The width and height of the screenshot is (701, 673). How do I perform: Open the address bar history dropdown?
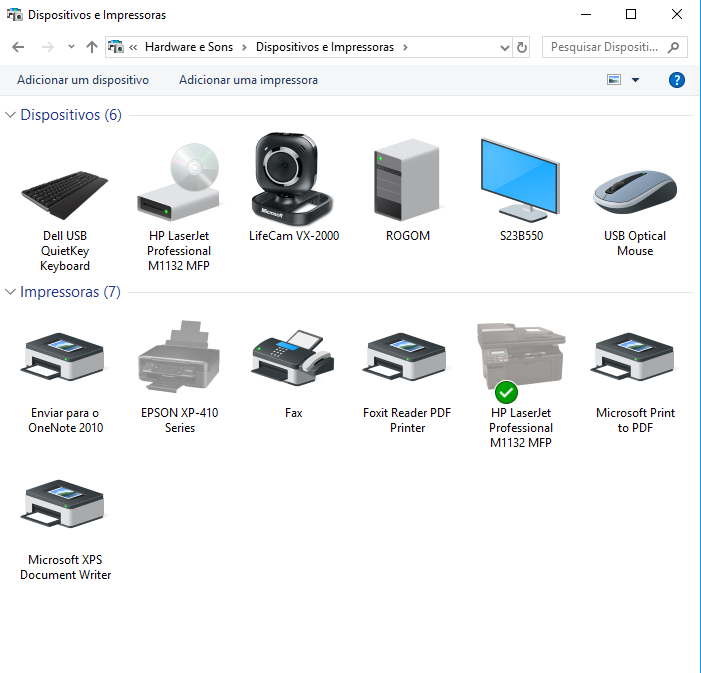coord(505,47)
